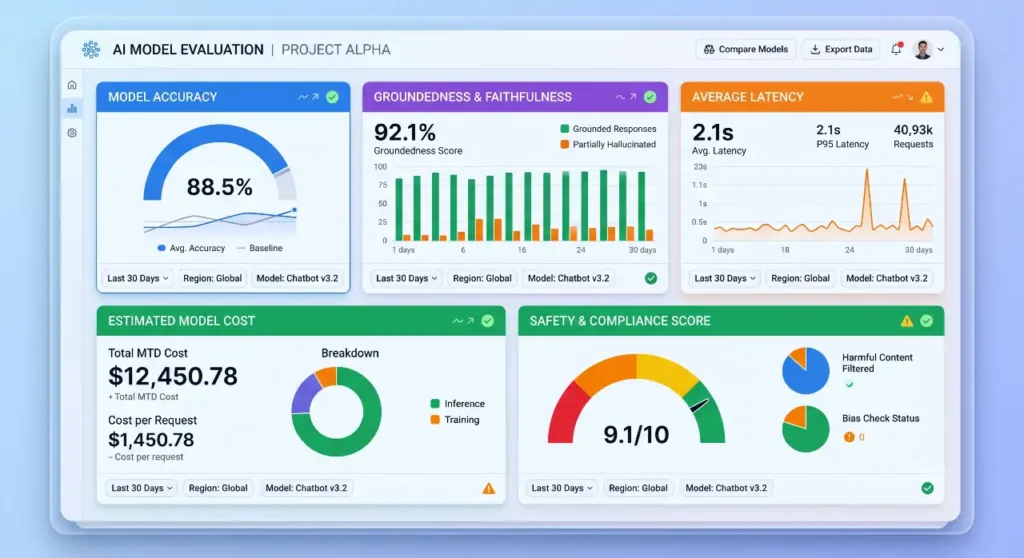This screenshot has width=1024, height=558.
Task: Toggle Inference legend item in Breakdown
Action: (457, 404)
